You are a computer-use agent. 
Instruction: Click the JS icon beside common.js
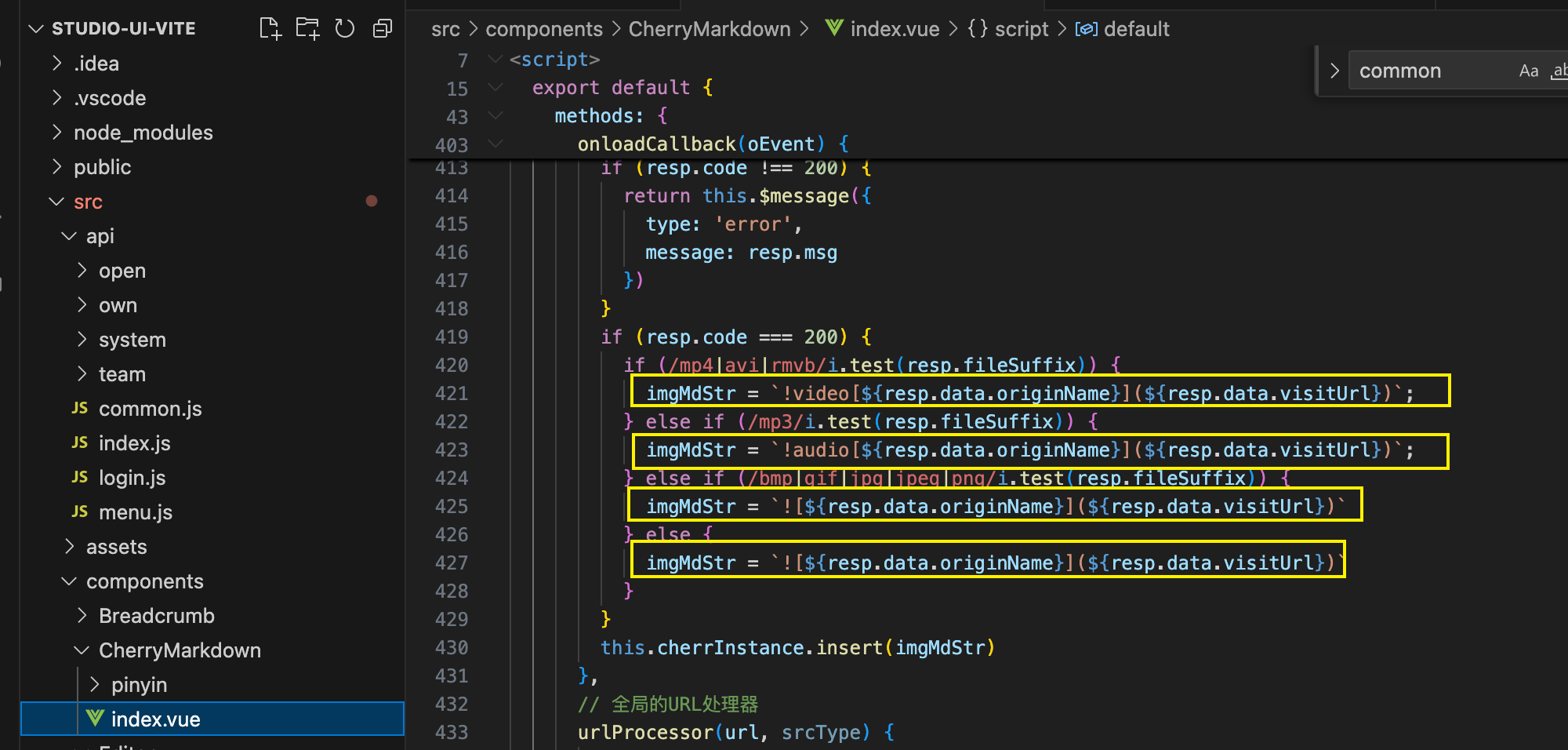[80, 408]
